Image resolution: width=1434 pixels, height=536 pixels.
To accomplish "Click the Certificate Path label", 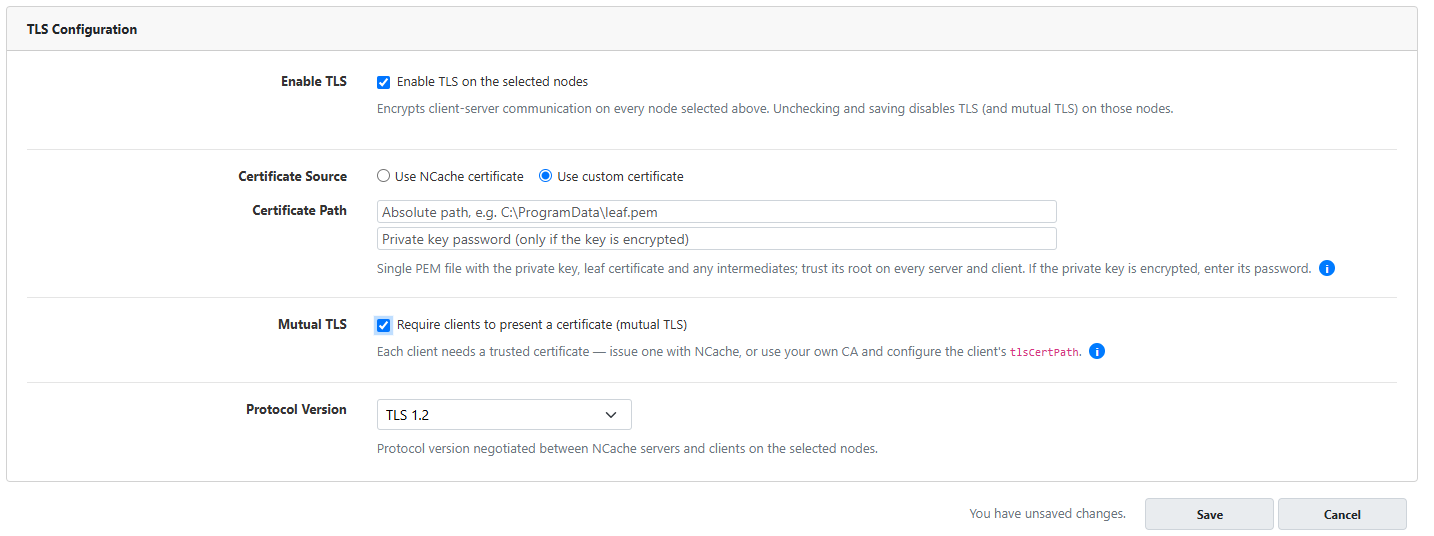I will 300,211.
